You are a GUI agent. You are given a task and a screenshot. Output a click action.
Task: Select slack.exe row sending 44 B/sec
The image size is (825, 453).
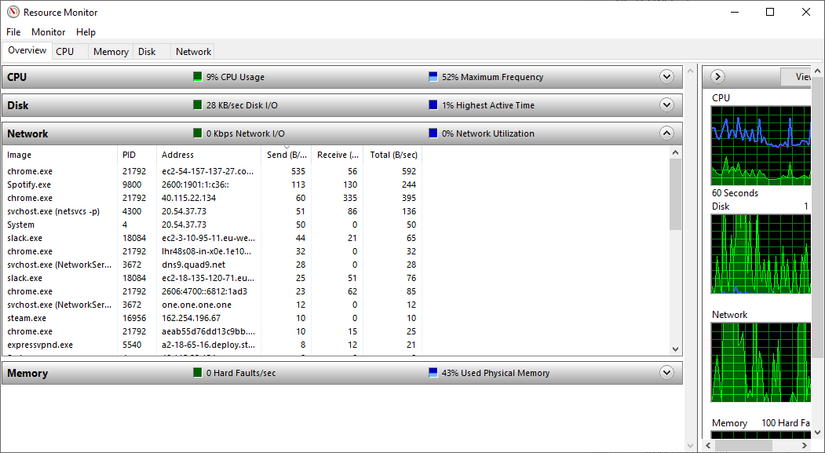212,238
